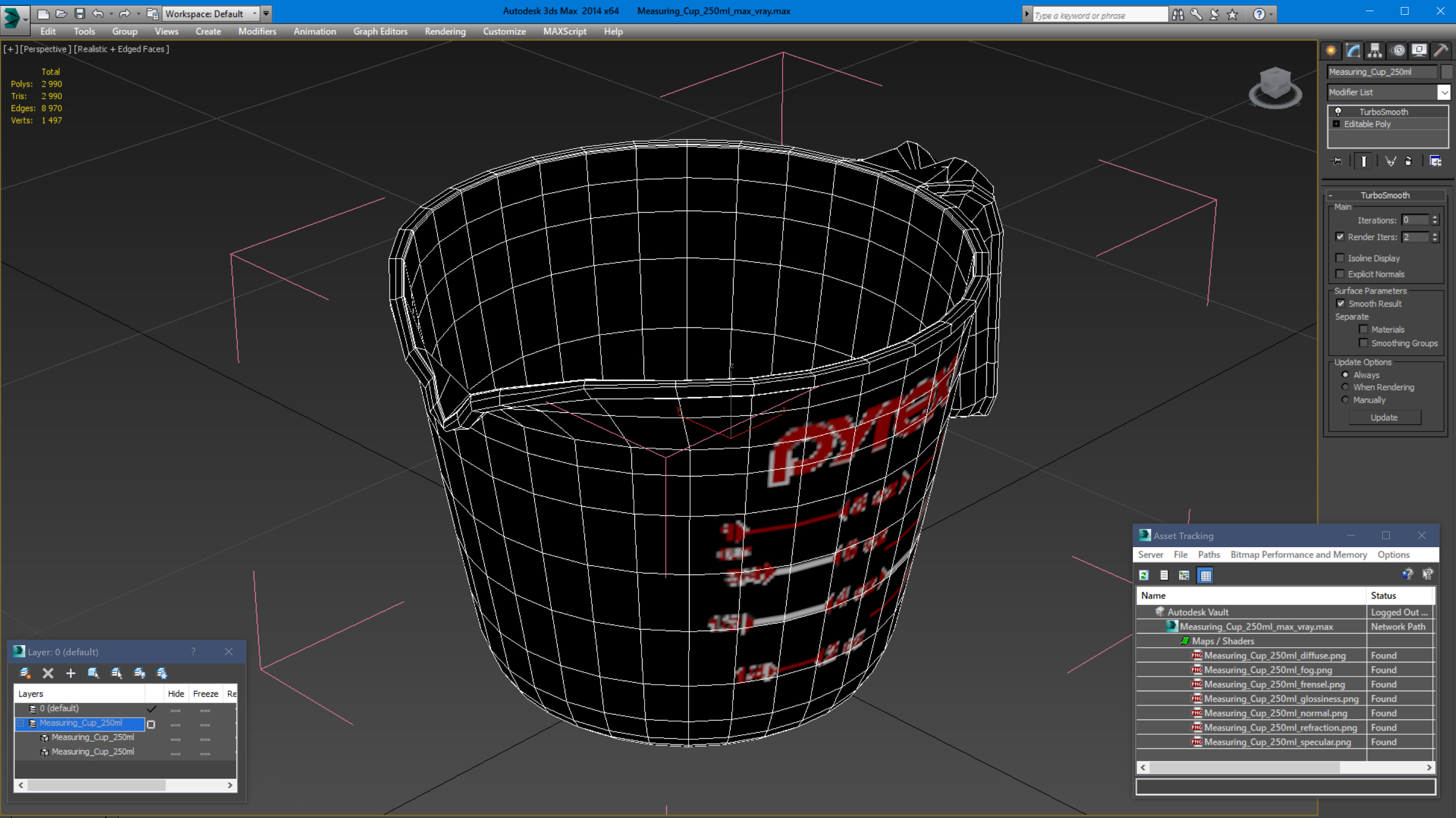1456x818 pixels.
Task: Open the Rendering menu
Action: coord(445,32)
